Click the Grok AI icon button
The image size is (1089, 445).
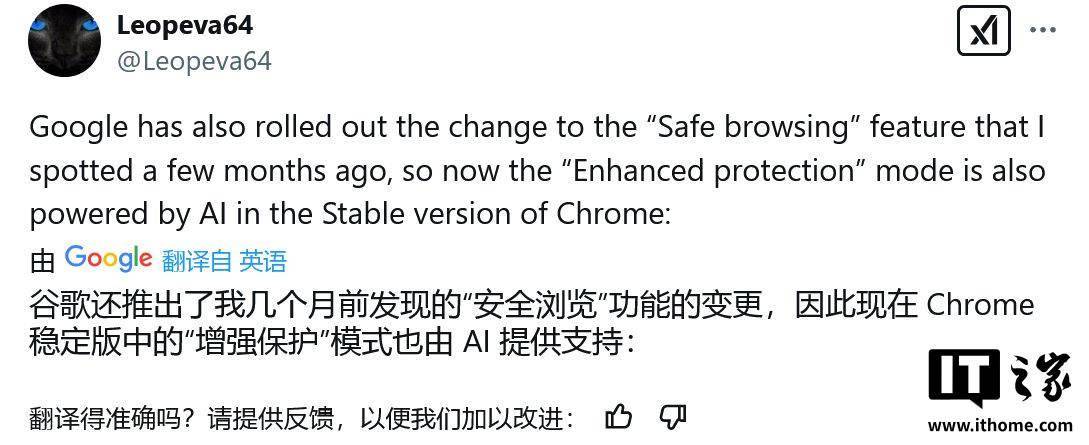[984, 31]
